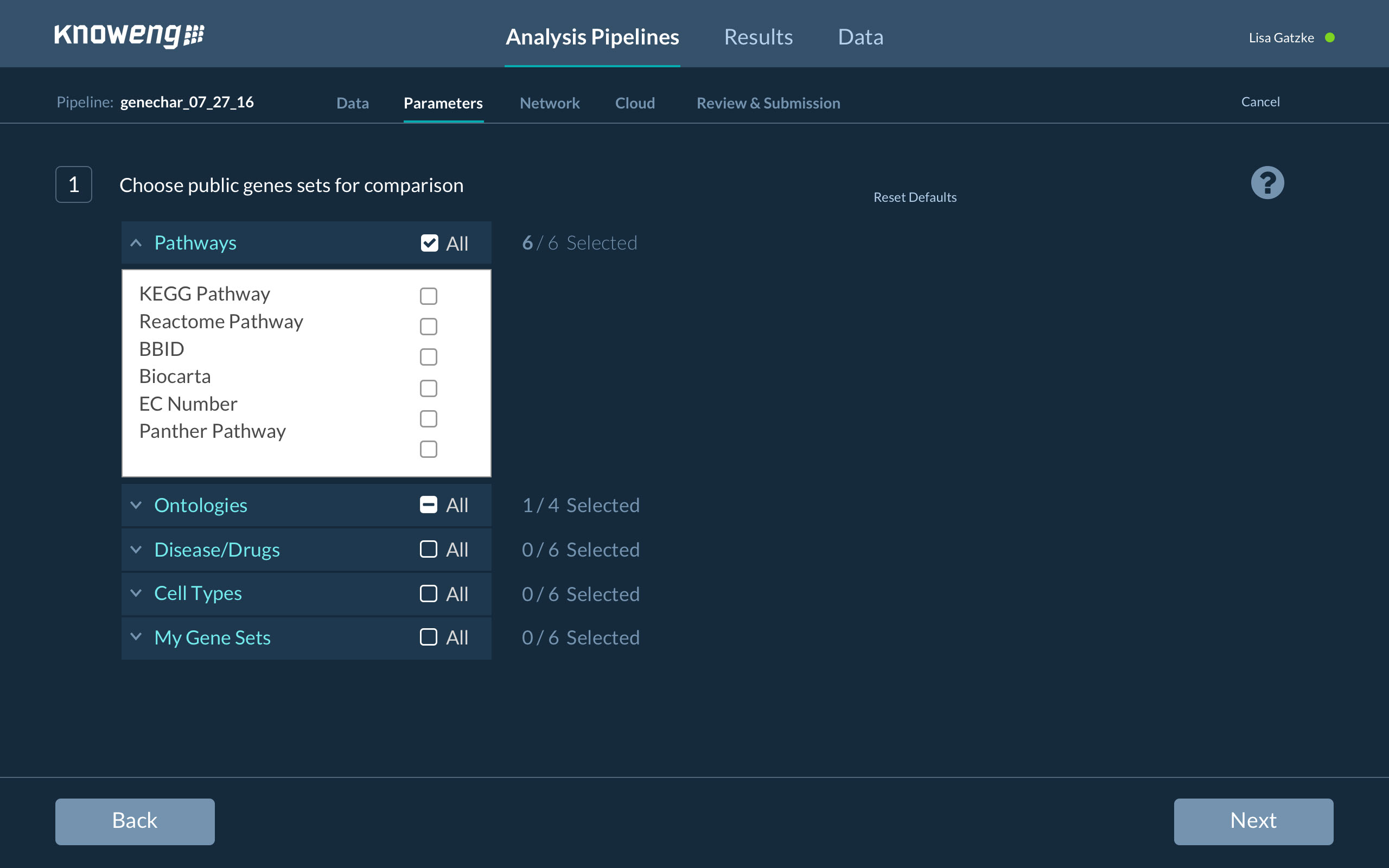The image size is (1389, 868).
Task: Go to Review & Submission step
Action: [x=768, y=103]
